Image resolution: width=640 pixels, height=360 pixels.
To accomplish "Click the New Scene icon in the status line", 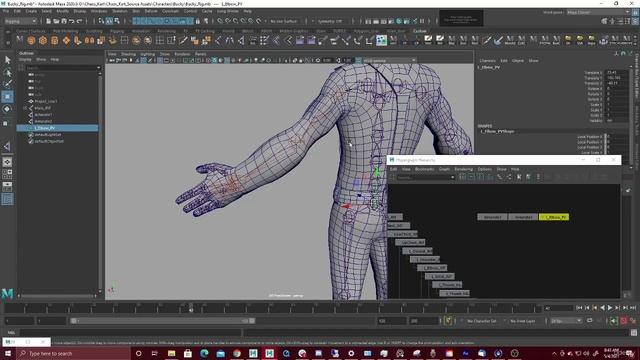I will click(49, 21).
